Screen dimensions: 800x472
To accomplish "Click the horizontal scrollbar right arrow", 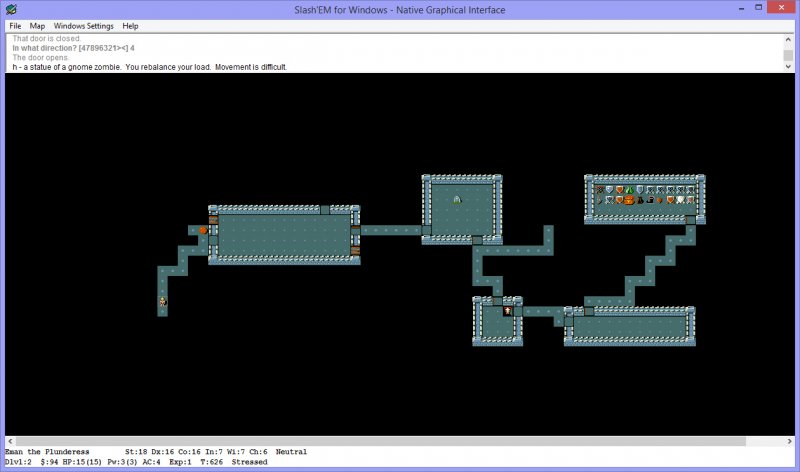I will (789, 441).
